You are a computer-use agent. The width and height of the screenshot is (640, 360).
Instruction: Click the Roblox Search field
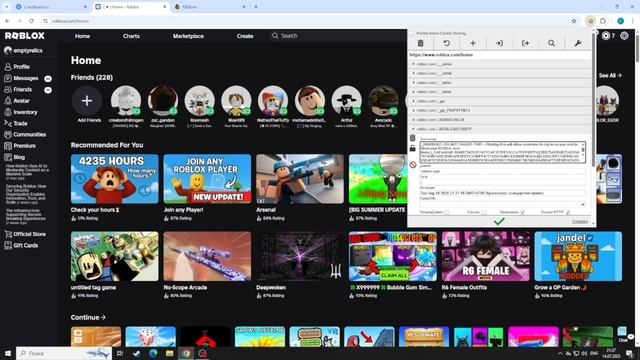339,36
